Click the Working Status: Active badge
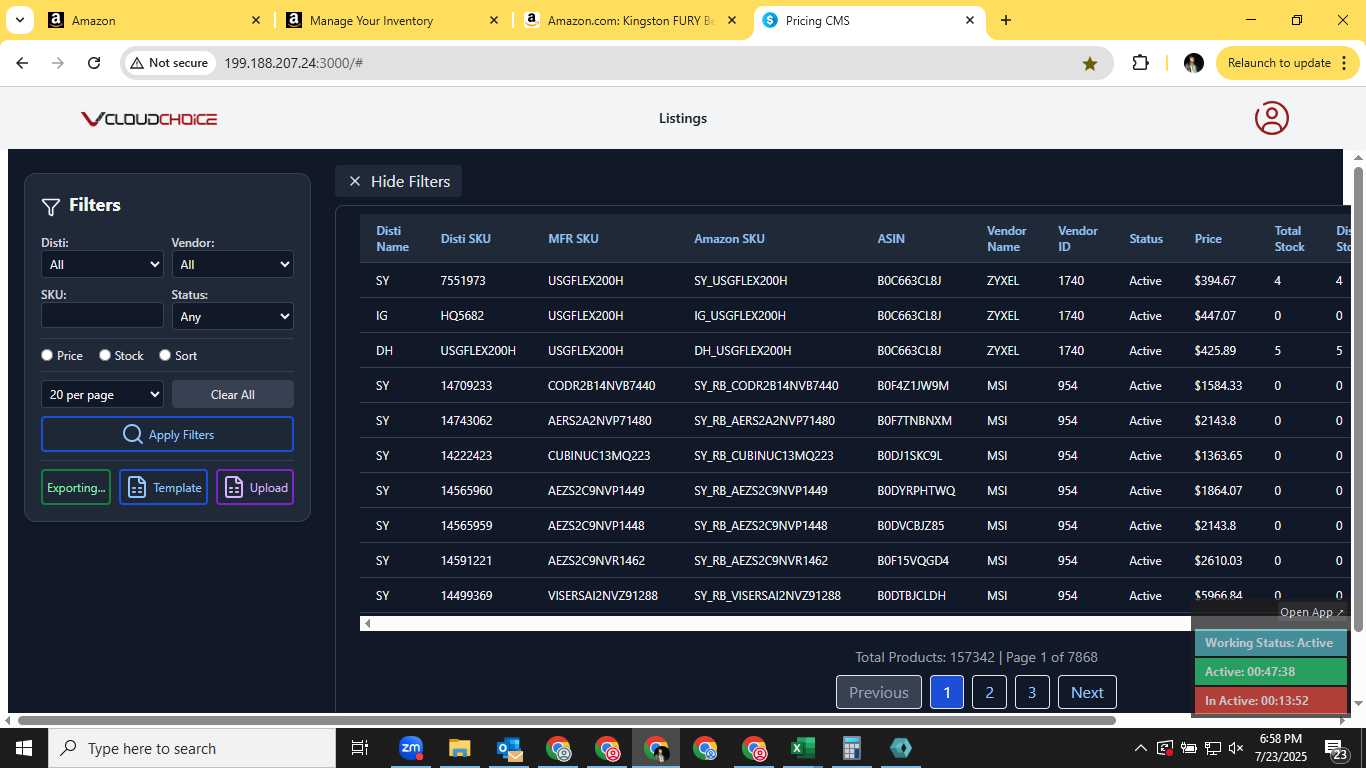The width and height of the screenshot is (1366, 768). click(1270, 643)
